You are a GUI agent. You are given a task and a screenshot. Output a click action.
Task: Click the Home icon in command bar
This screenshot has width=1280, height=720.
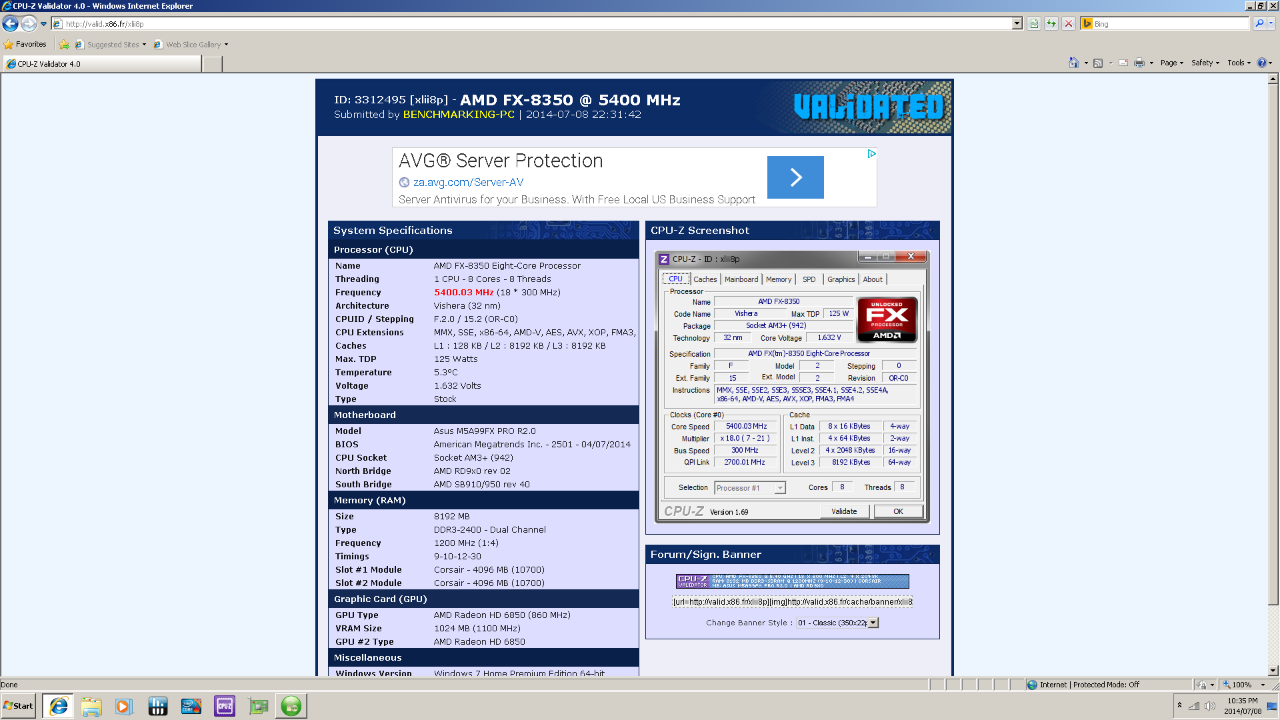click(x=1073, y=62)
